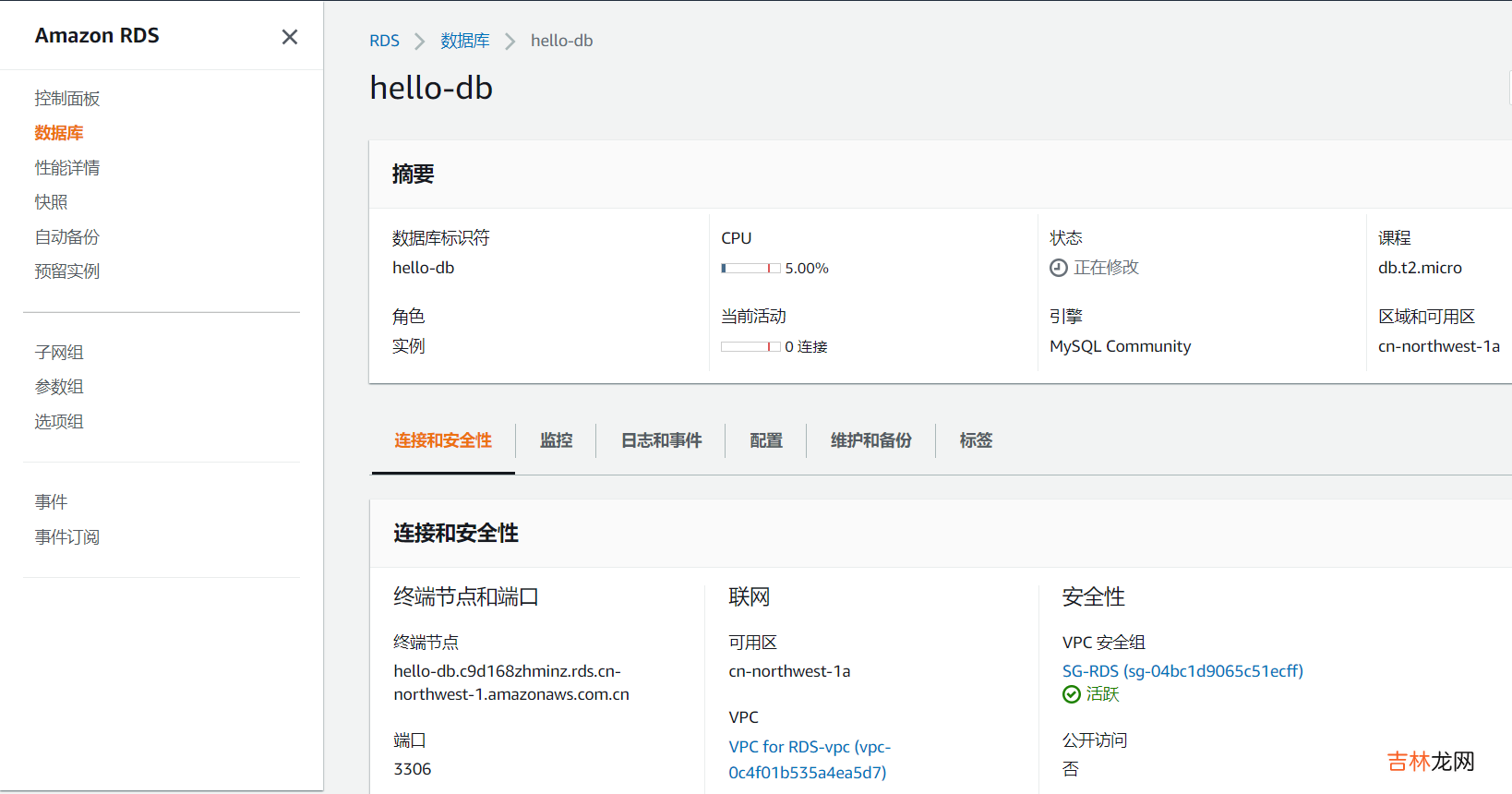
Task: Click the cn-northwest-1a value under 可用区
Action: point(789,671)
